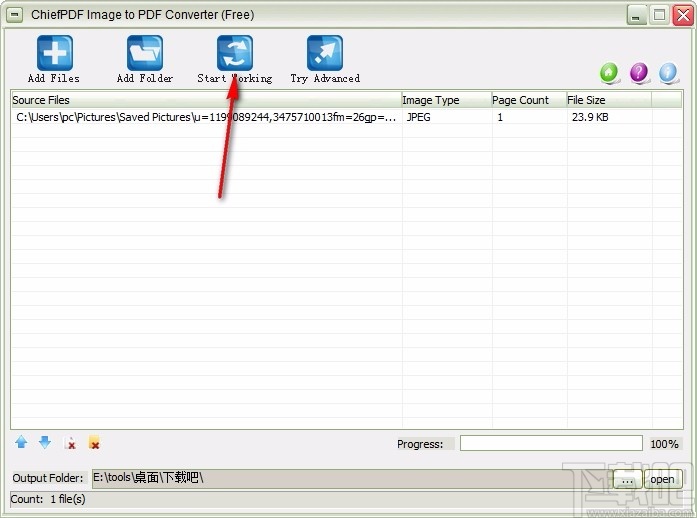Viewport: 697px width, 518px height.
Task: Clear all files with the yellow X icon
Action: 94,442
